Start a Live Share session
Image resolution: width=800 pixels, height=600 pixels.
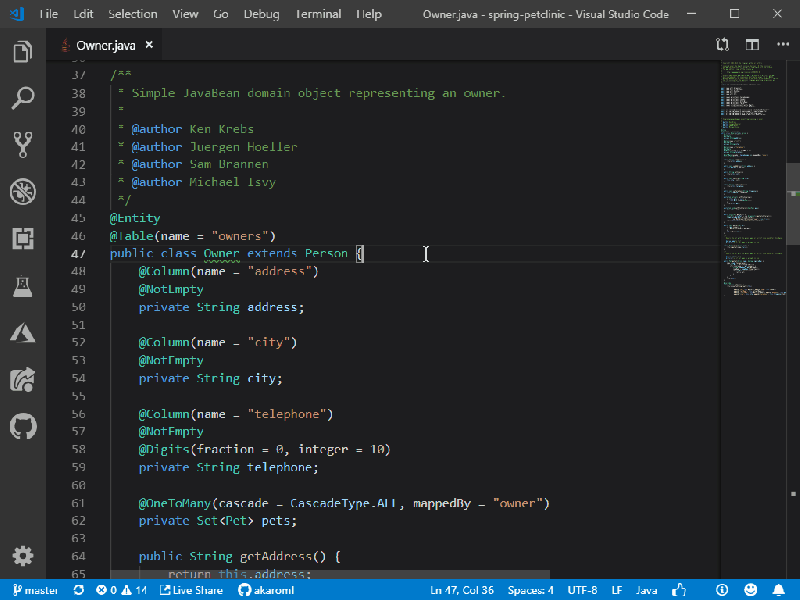(190, 590)
